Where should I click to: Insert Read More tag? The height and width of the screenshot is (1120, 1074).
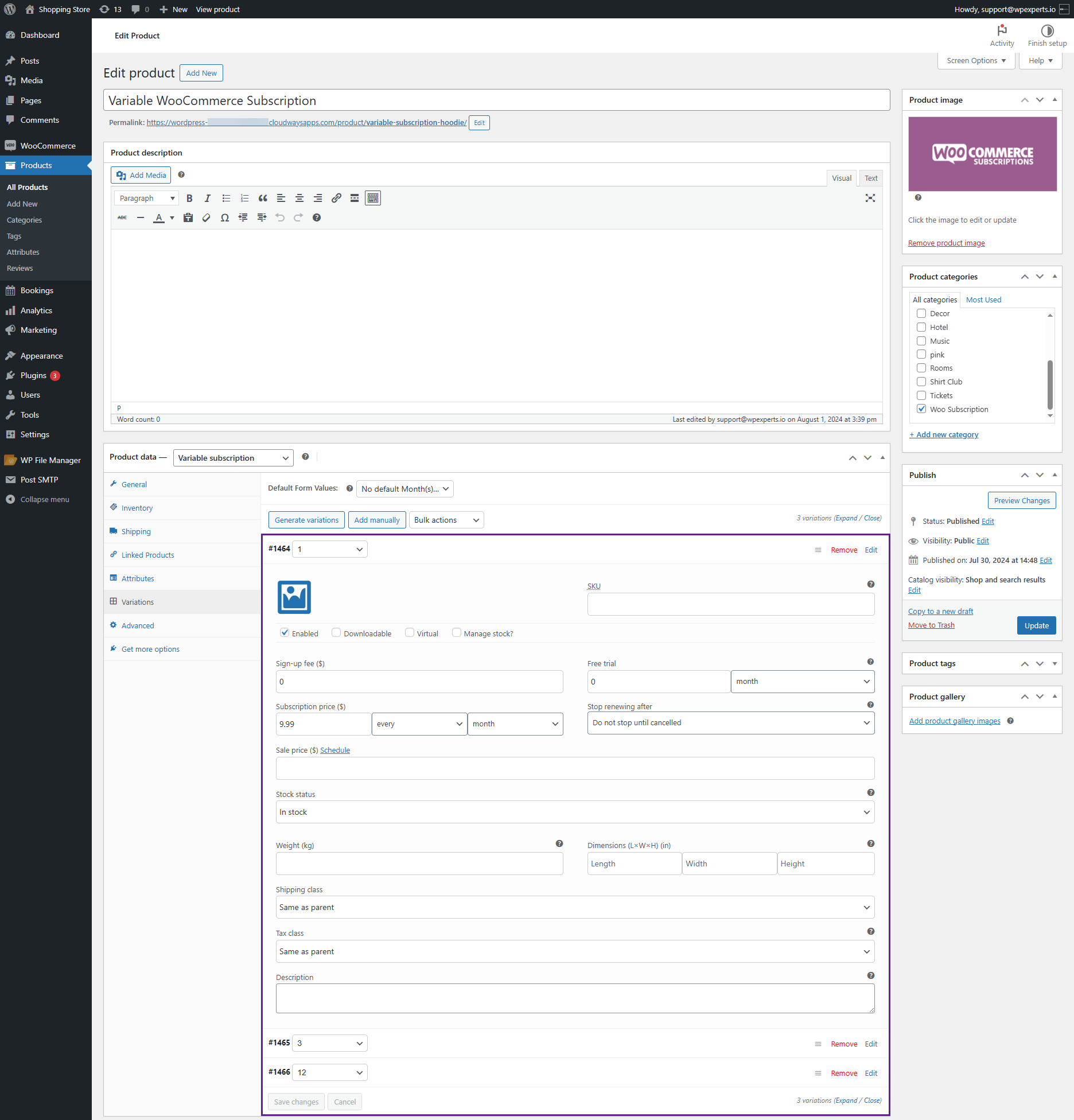tap(355, 198)
